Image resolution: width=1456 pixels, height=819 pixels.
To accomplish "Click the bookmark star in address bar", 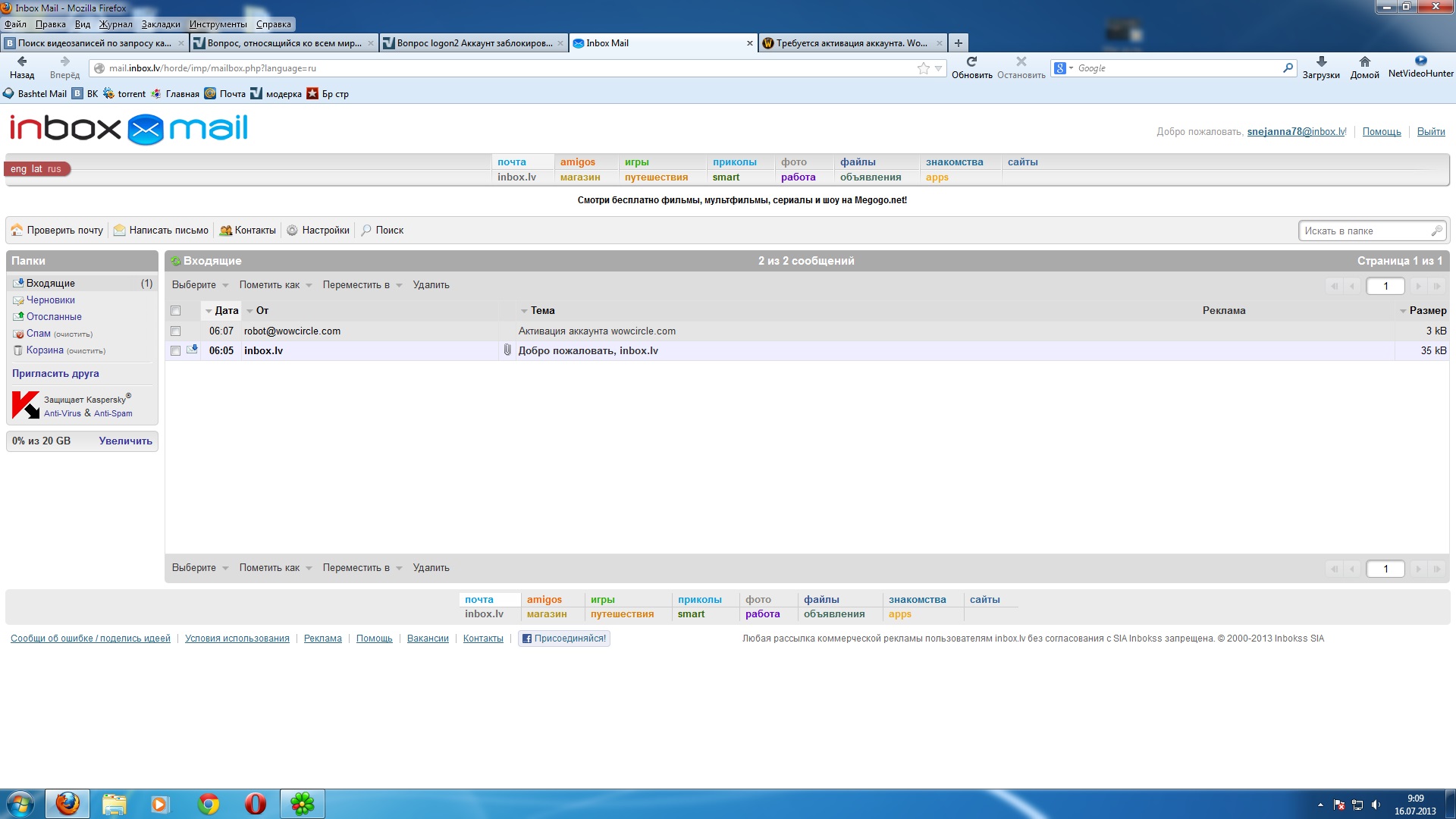I will coord(923,68).
